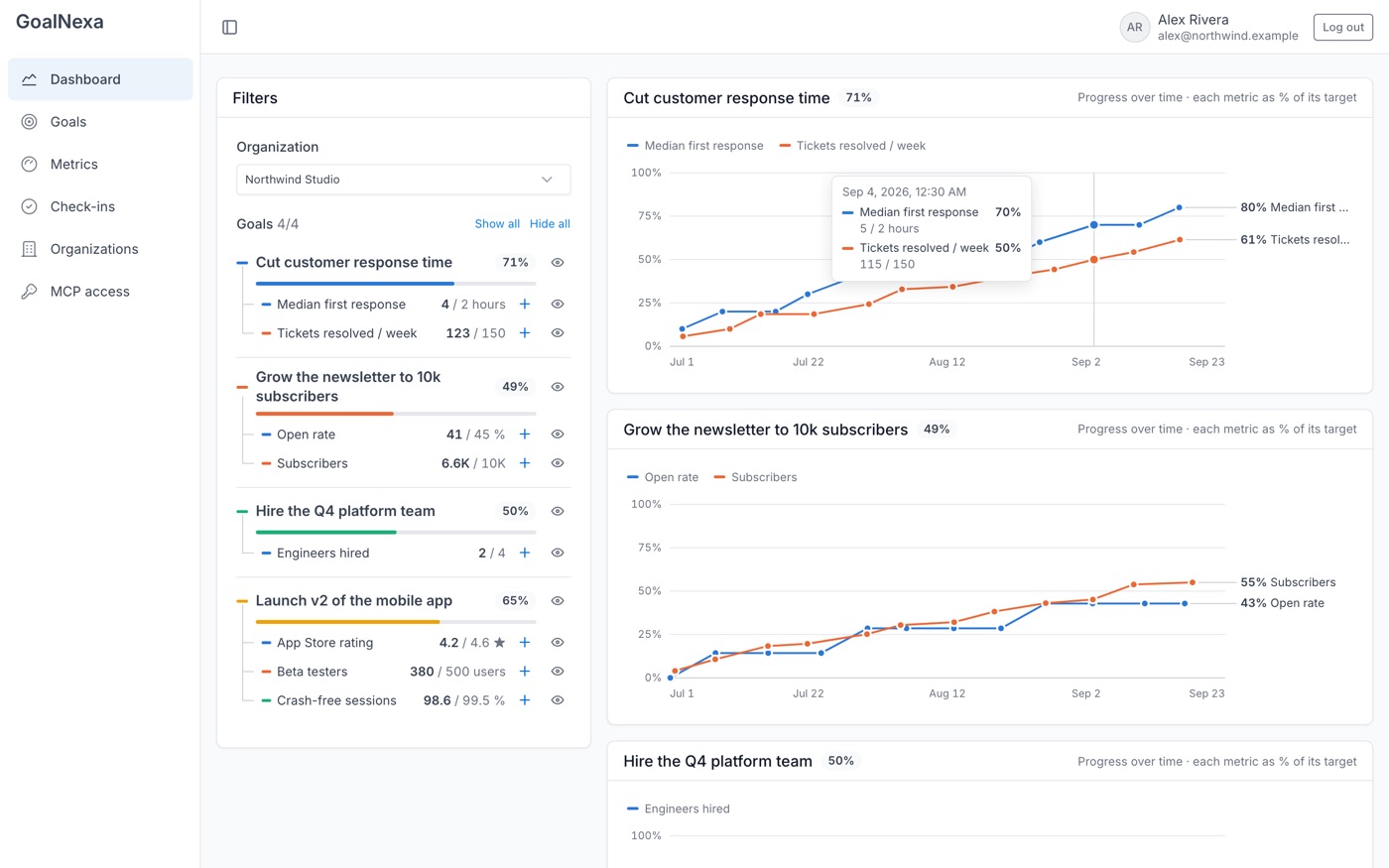Click Hire the Q4 platform team green progress bar
This screenshot has width=1389, height=868.
point(396,533)
